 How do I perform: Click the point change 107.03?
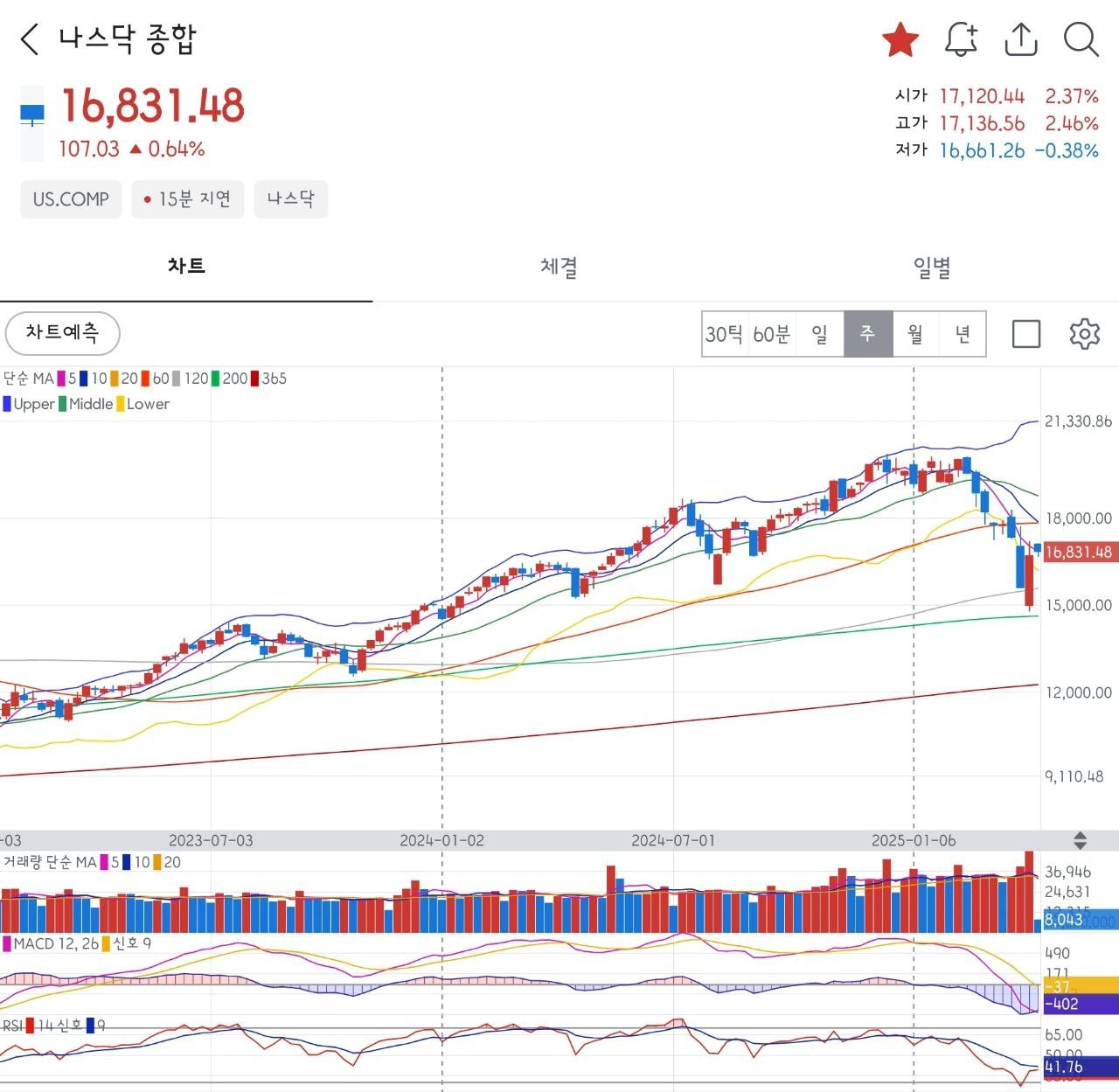[x=89, y=150]
